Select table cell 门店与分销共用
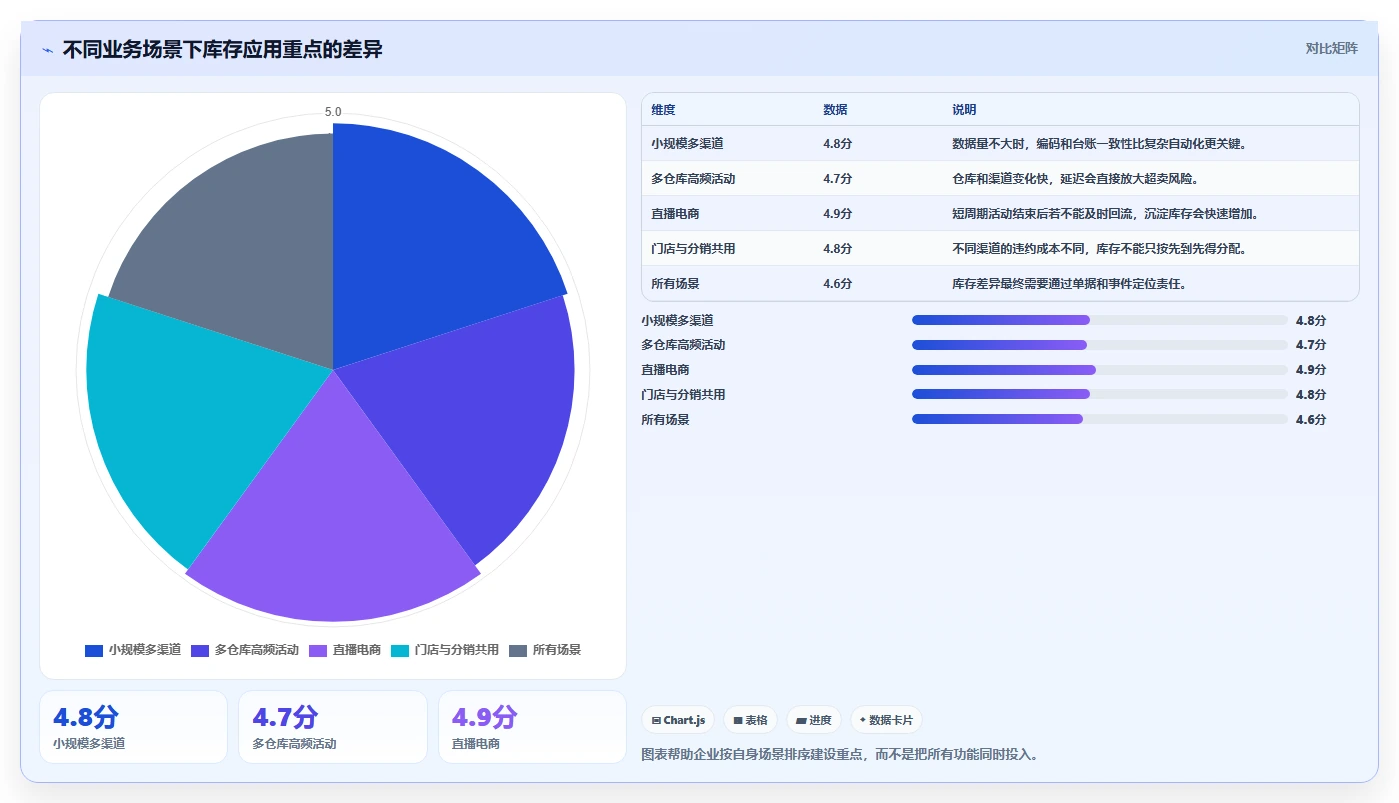 (693, 249)
